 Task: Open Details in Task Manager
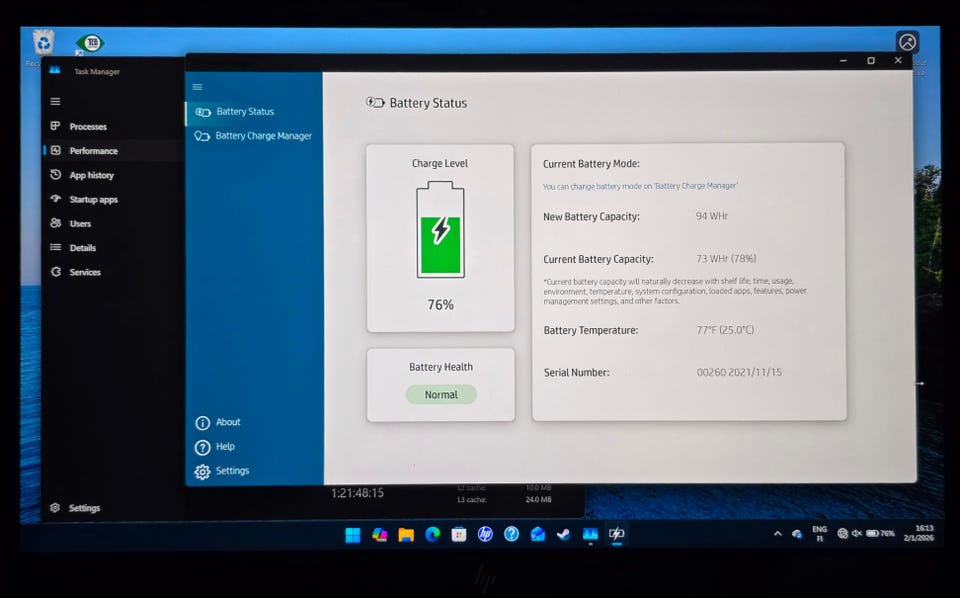pyautogui.click(x=113, y=248)
